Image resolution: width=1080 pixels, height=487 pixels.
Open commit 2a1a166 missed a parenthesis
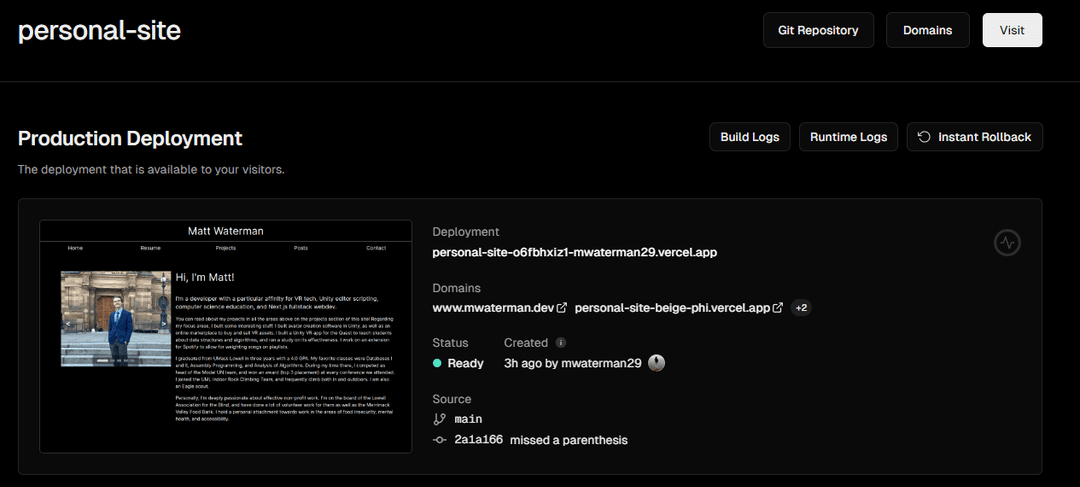[541, 439]
